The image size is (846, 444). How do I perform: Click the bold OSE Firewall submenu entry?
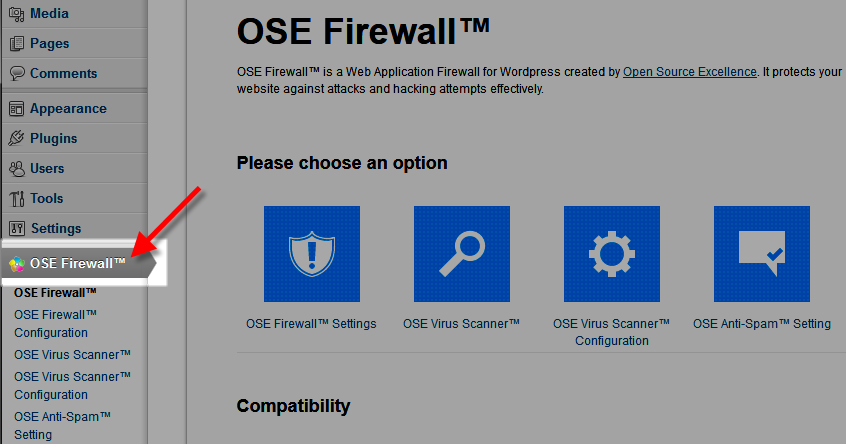click(55, 293)
